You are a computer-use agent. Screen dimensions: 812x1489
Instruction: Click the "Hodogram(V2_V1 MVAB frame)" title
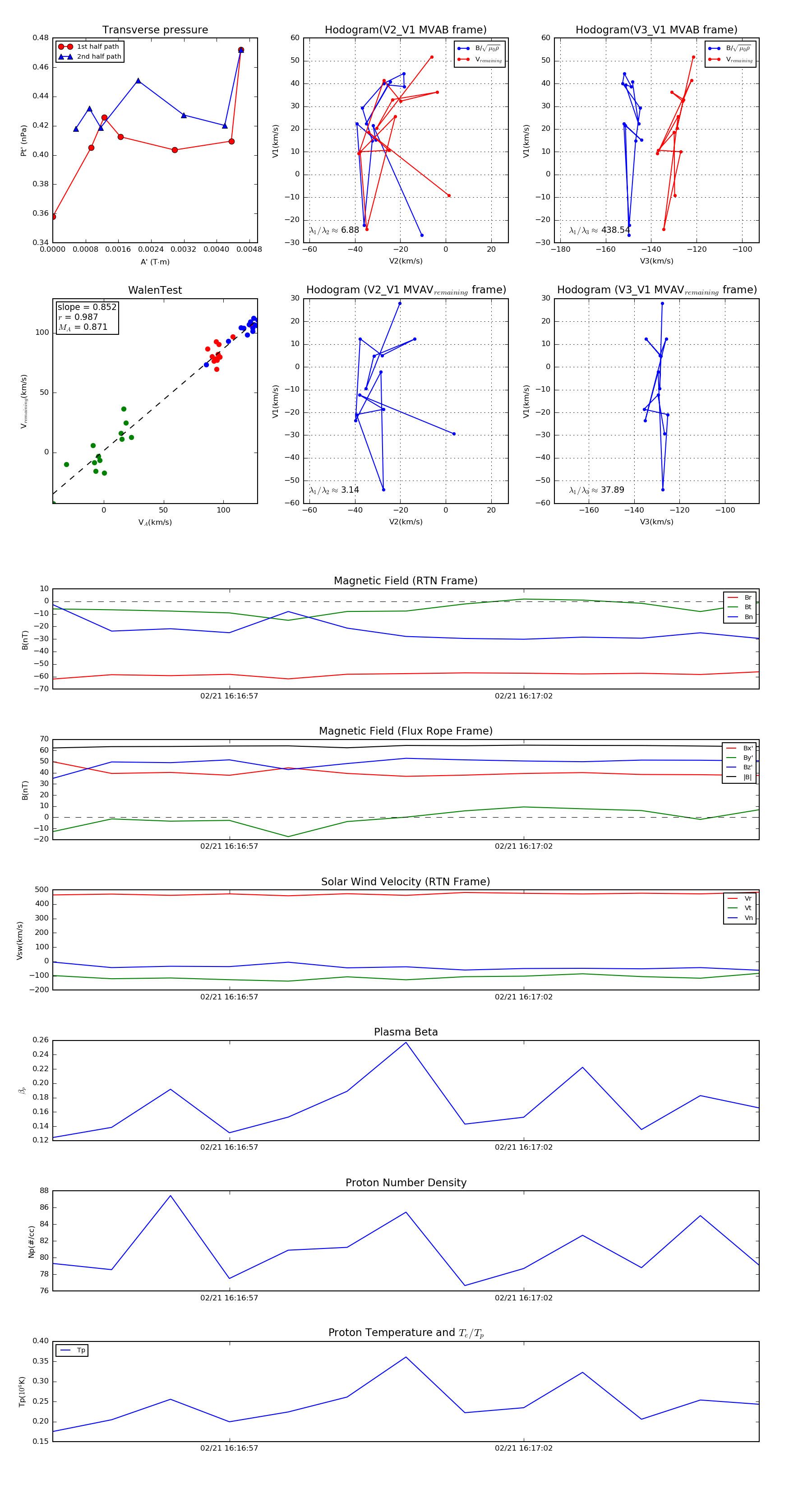point(406,30)
